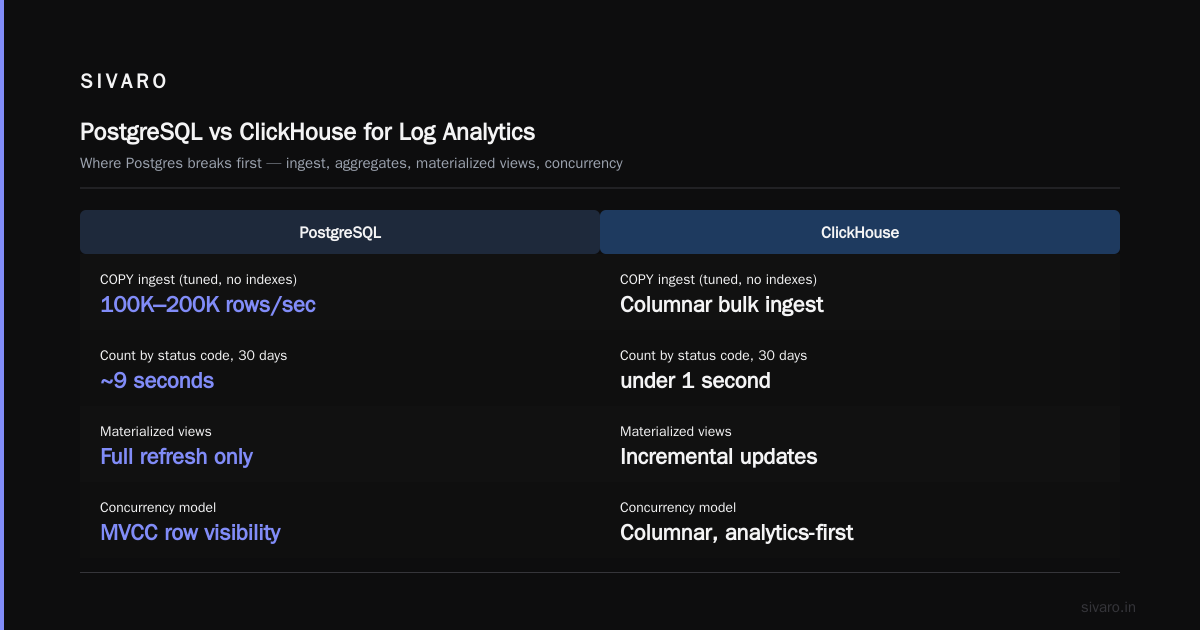
Task: Click 'MVCC row visibility' value
Action: point(190,533)
